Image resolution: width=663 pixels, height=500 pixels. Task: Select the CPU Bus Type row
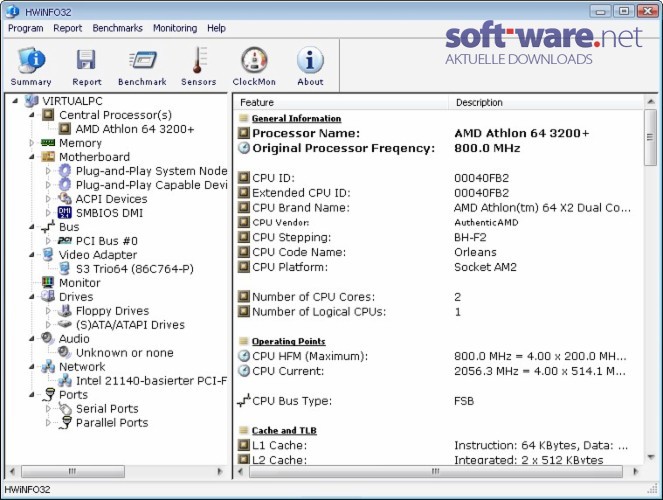pyautogui.click(x=438, y=401)
